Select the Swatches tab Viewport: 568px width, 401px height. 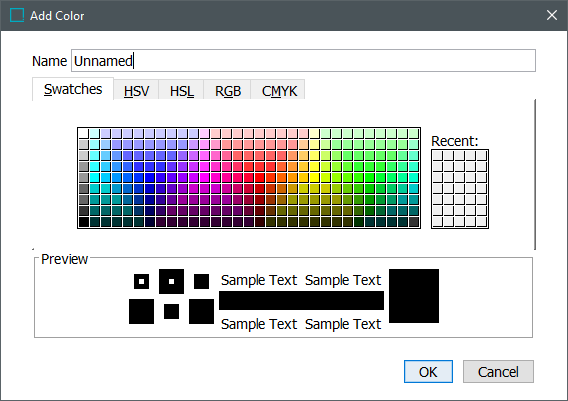tap(73, 89)
